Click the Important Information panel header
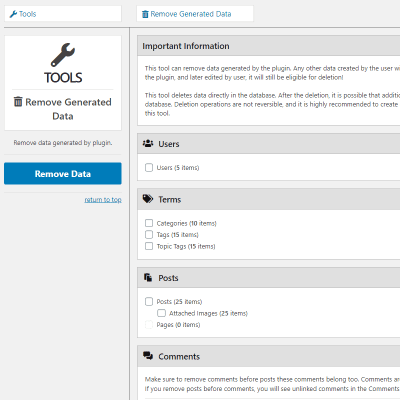 269,46
